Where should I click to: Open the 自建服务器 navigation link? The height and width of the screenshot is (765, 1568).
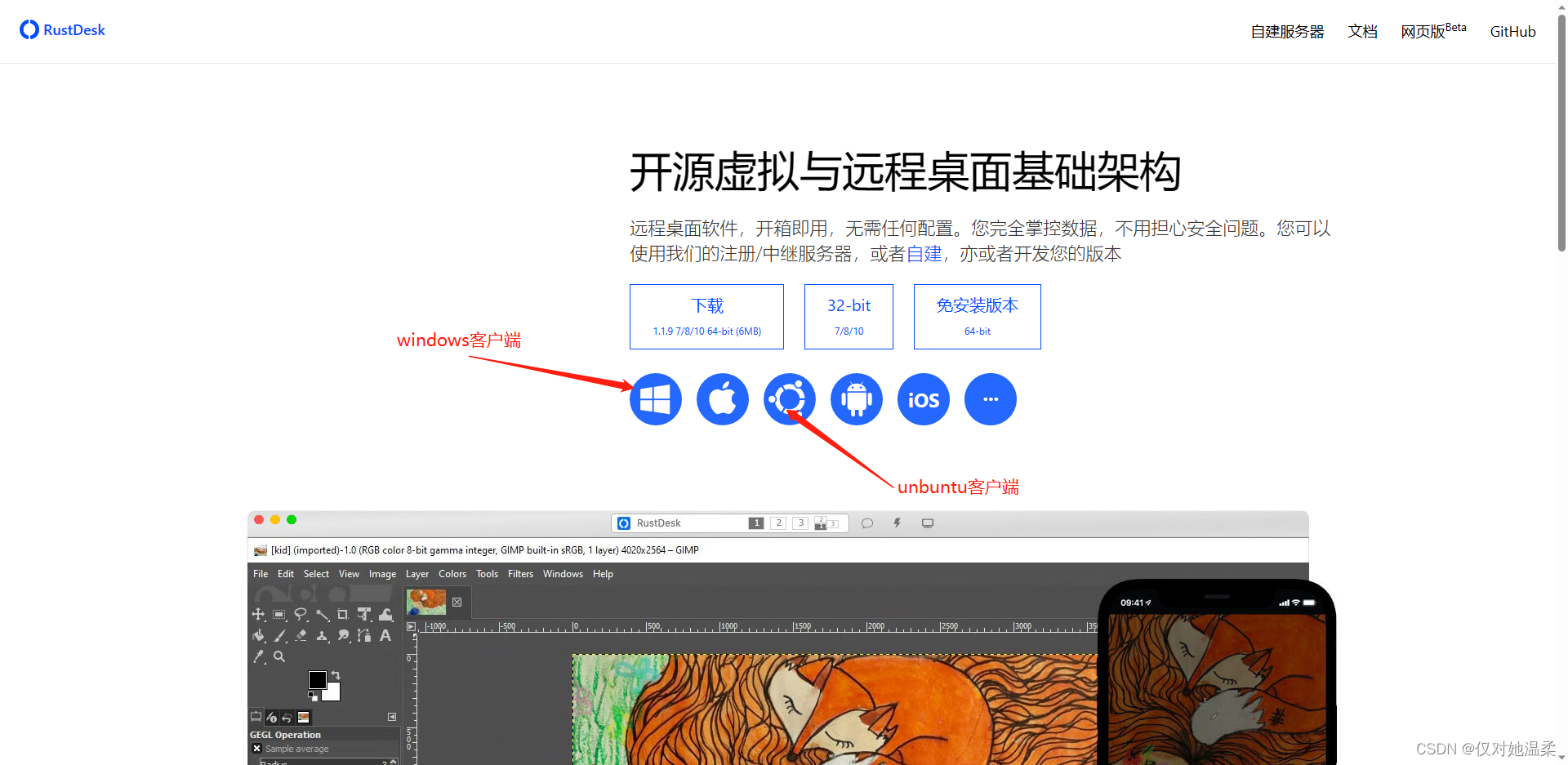(x=1288, y=31)
